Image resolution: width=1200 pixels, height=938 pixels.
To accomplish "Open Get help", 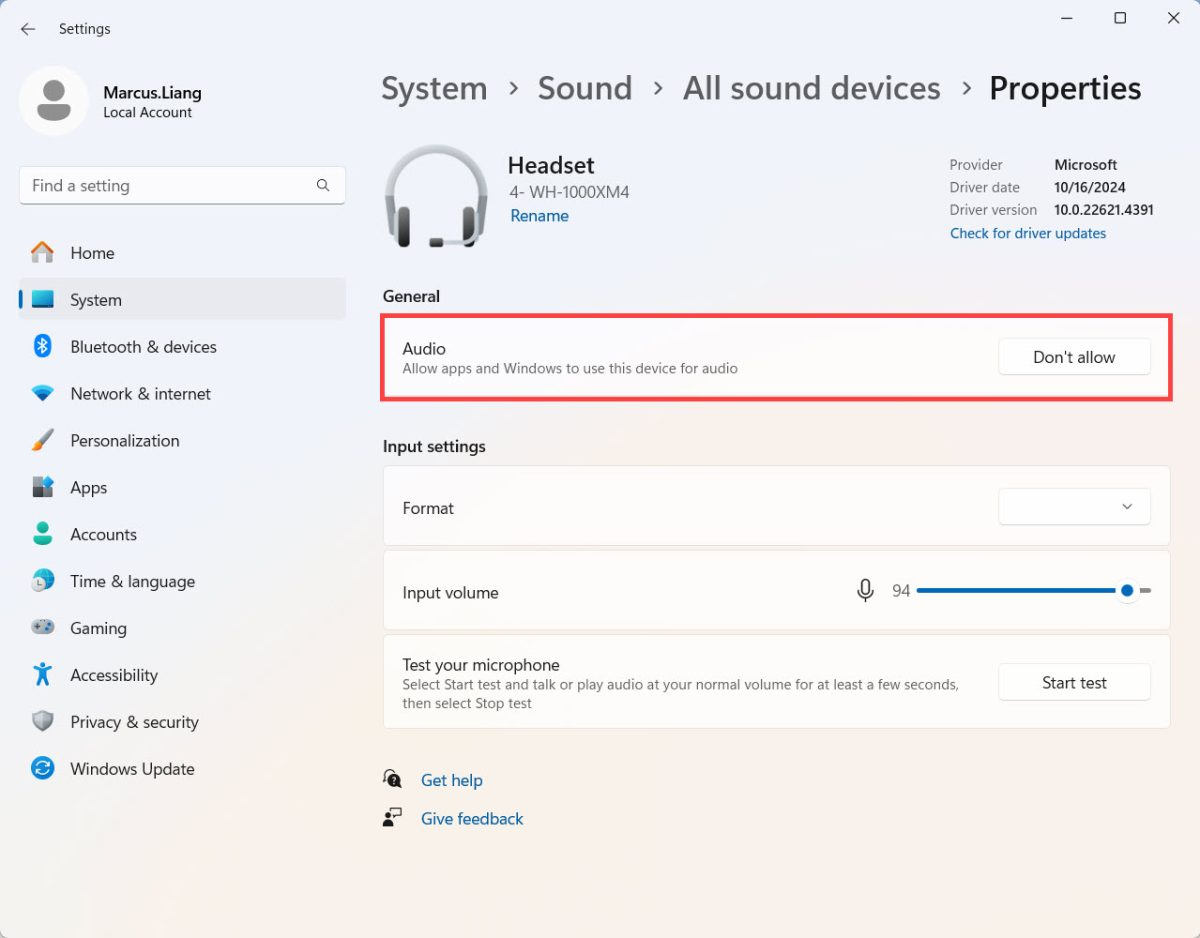I will 452,780.
